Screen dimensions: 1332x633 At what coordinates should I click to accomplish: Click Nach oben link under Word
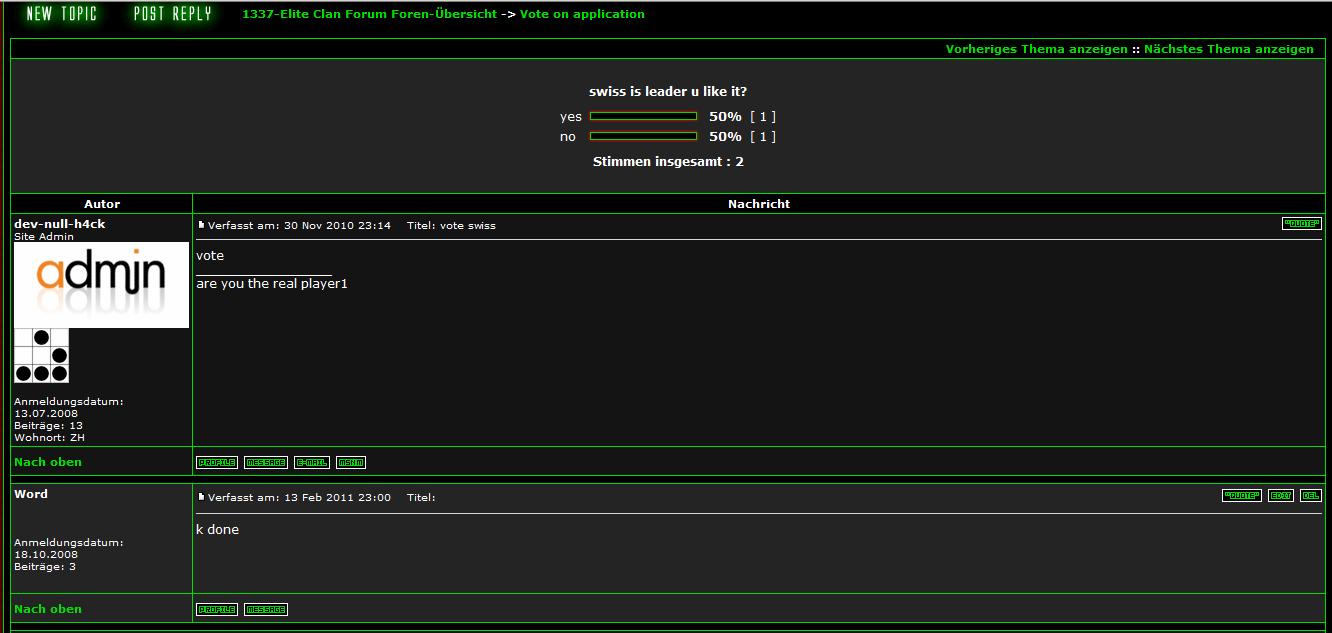click(48, 609)
